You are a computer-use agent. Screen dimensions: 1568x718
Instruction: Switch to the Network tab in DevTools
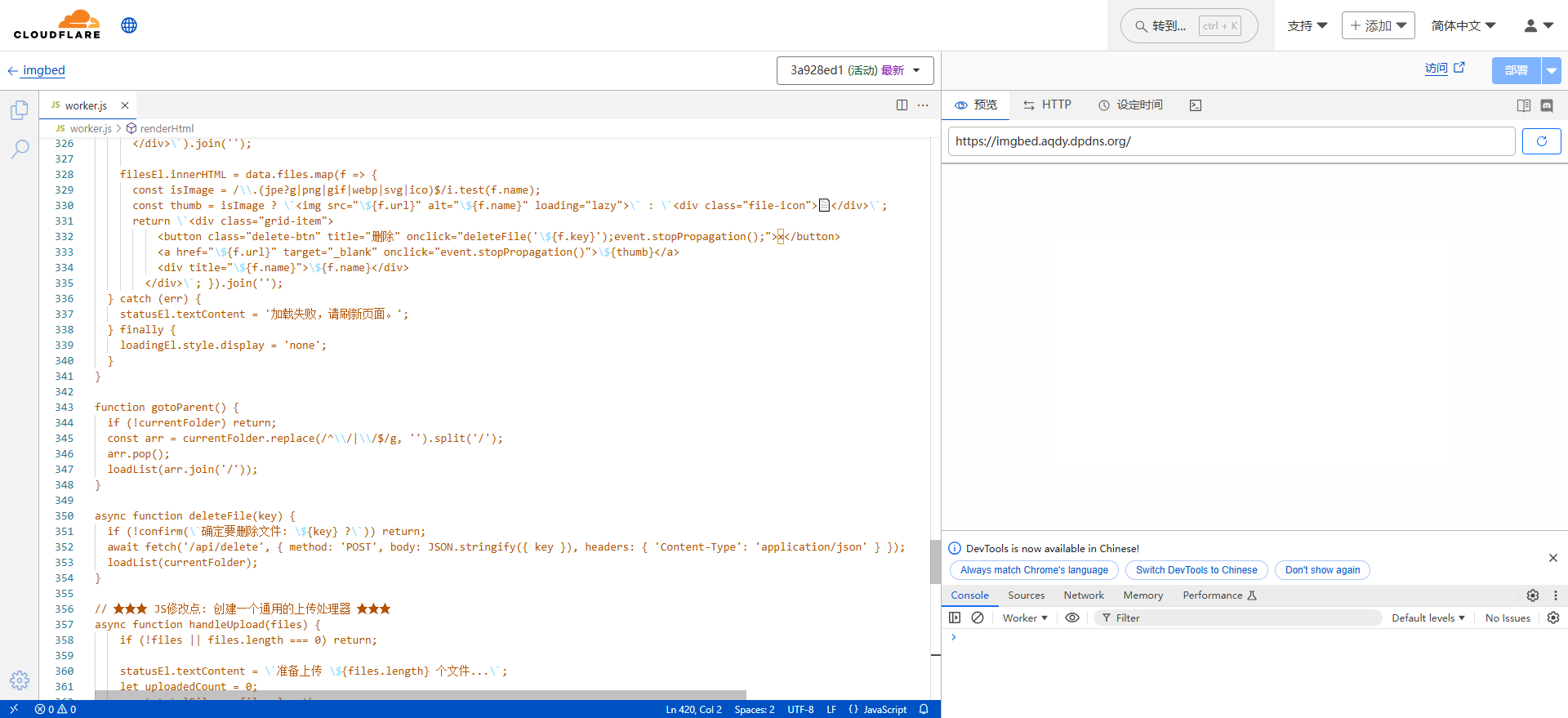coord(1083,595)
